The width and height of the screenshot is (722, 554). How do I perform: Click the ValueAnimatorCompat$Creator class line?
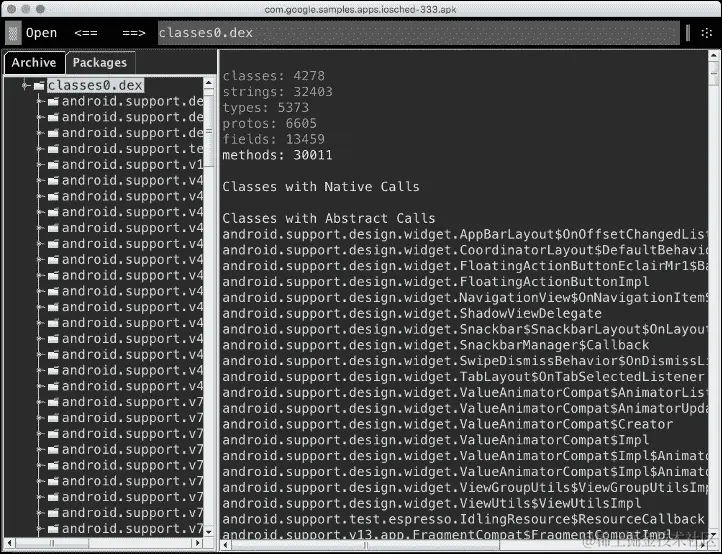448,424
